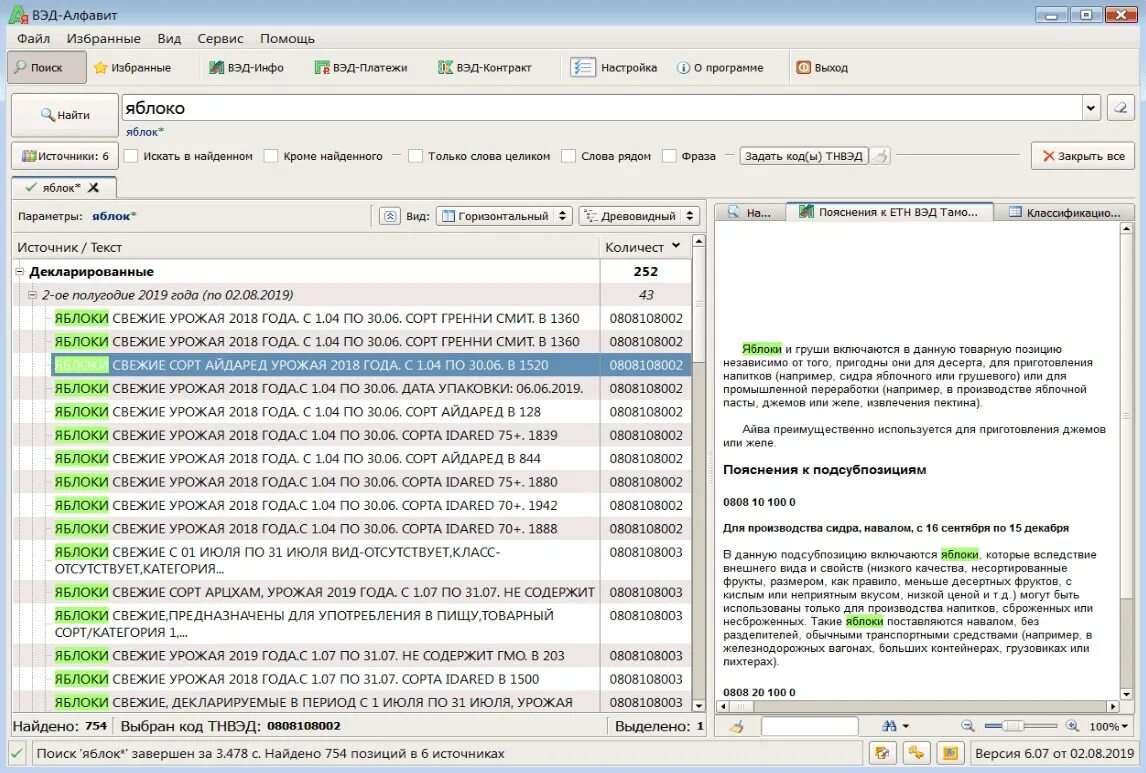
Task: Open the Поиск toolbar section
Action: coord(47,67)
